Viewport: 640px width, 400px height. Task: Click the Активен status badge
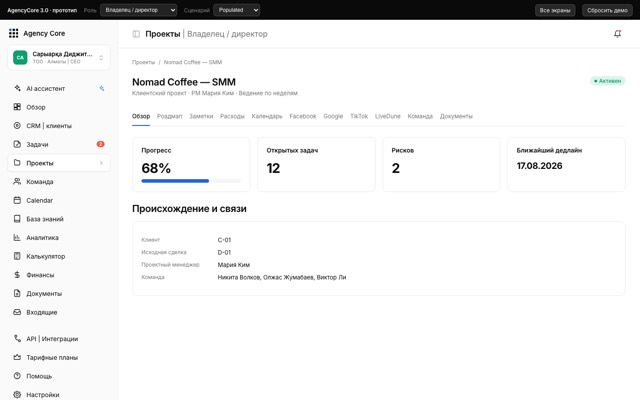[607, 81]
